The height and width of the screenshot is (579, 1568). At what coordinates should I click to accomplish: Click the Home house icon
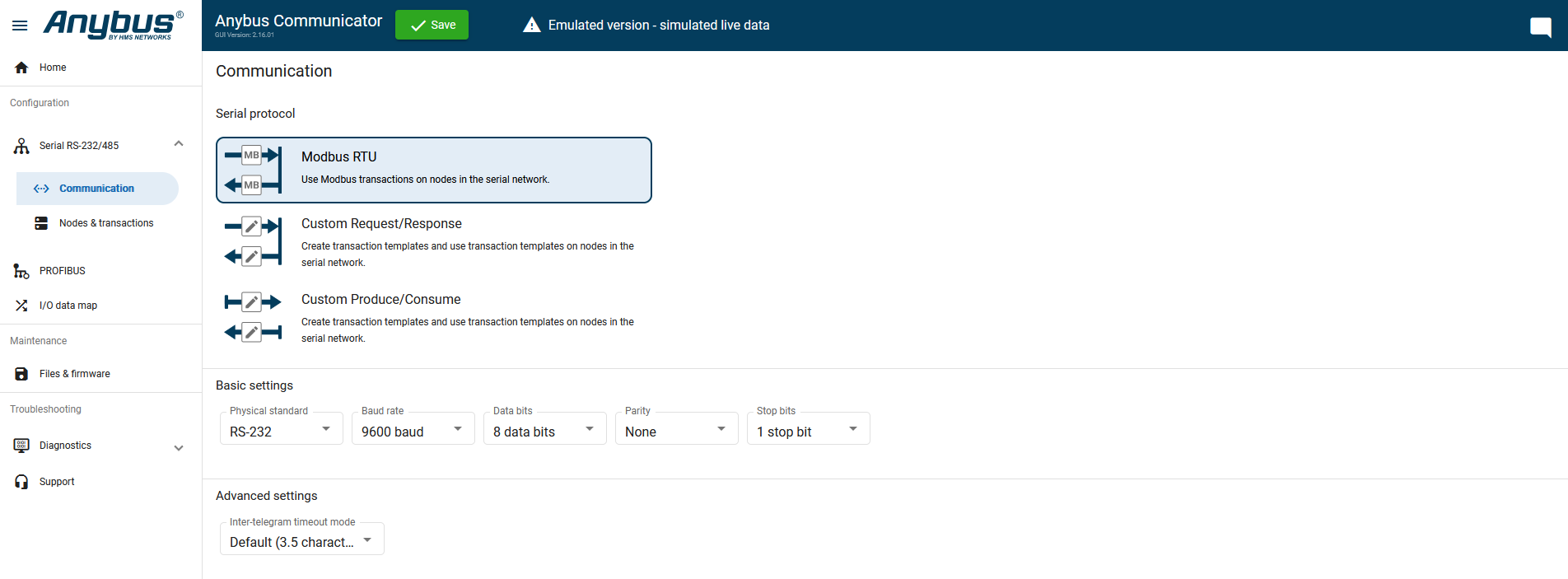(21, 68)
